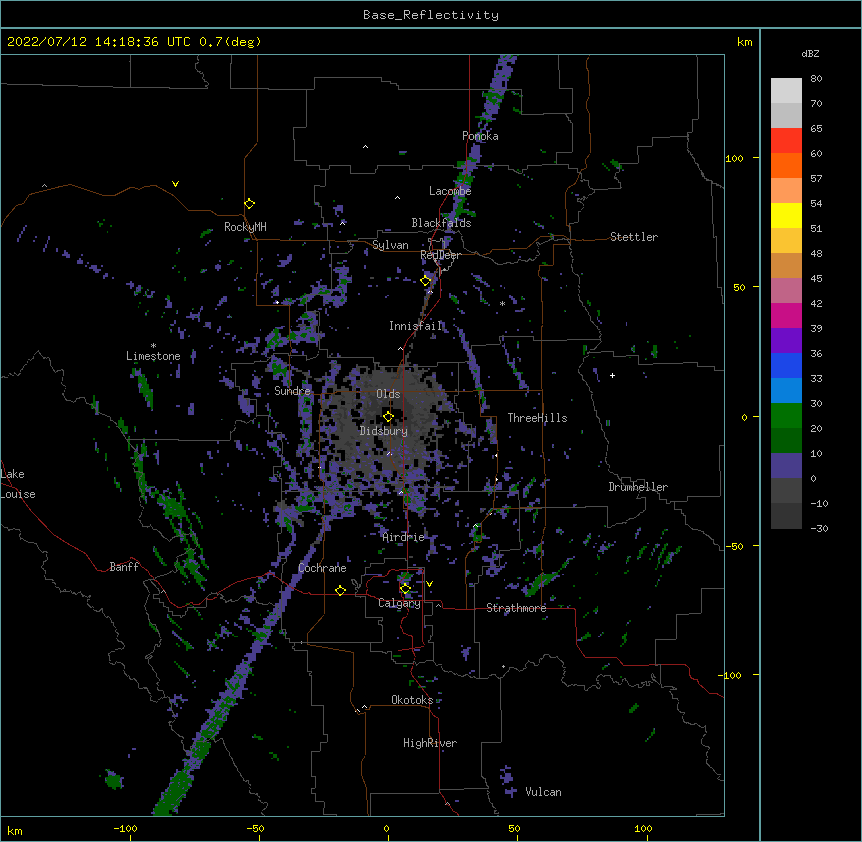
Task: Click the km unit label beside the timestamp
Action: tap(744, 42)
